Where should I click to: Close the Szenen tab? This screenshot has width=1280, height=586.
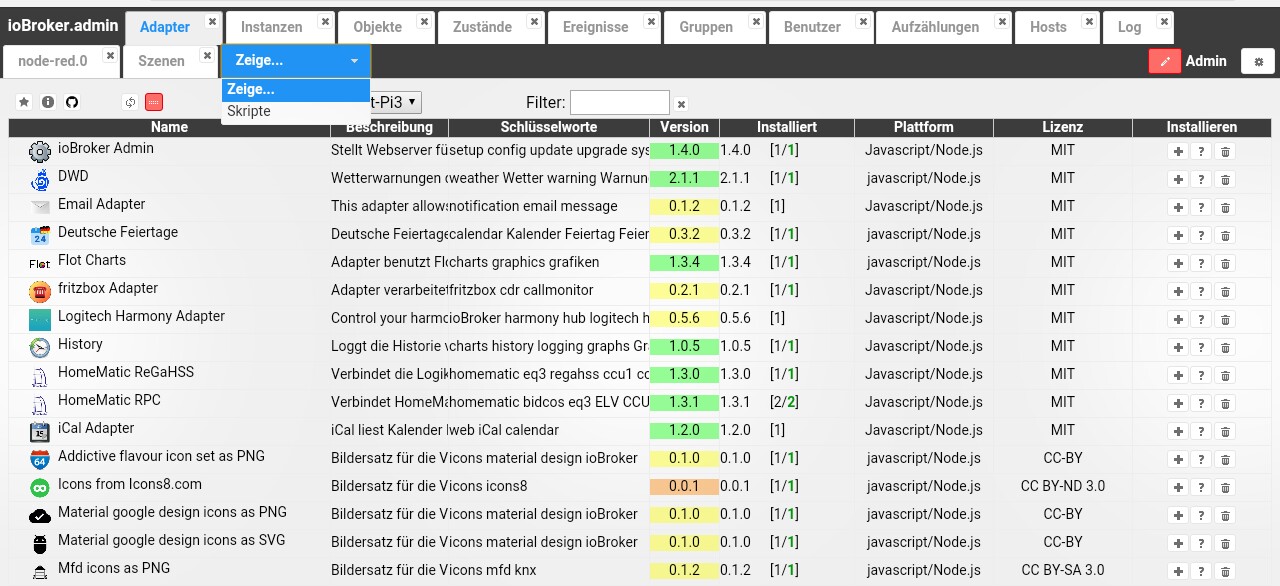pyautogui.click(x=207, y=55)
